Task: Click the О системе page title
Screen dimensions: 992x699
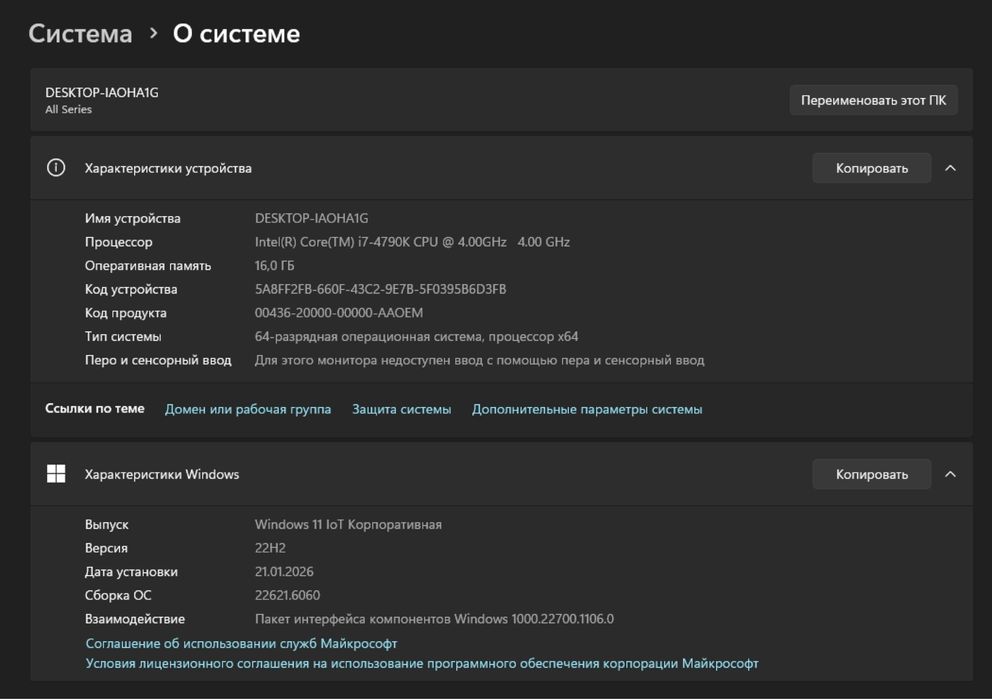Action: coord(236,33)
